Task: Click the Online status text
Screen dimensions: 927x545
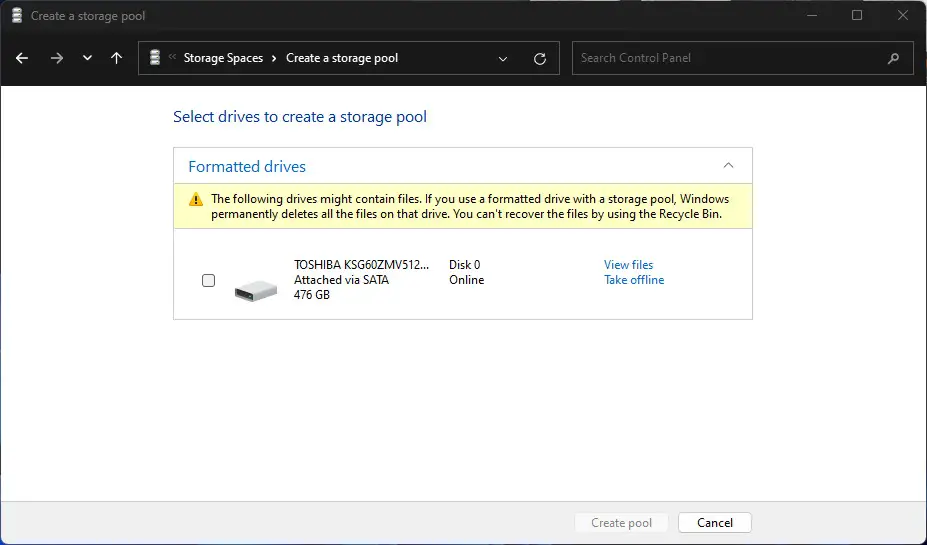Action: (x=466, y=280)
